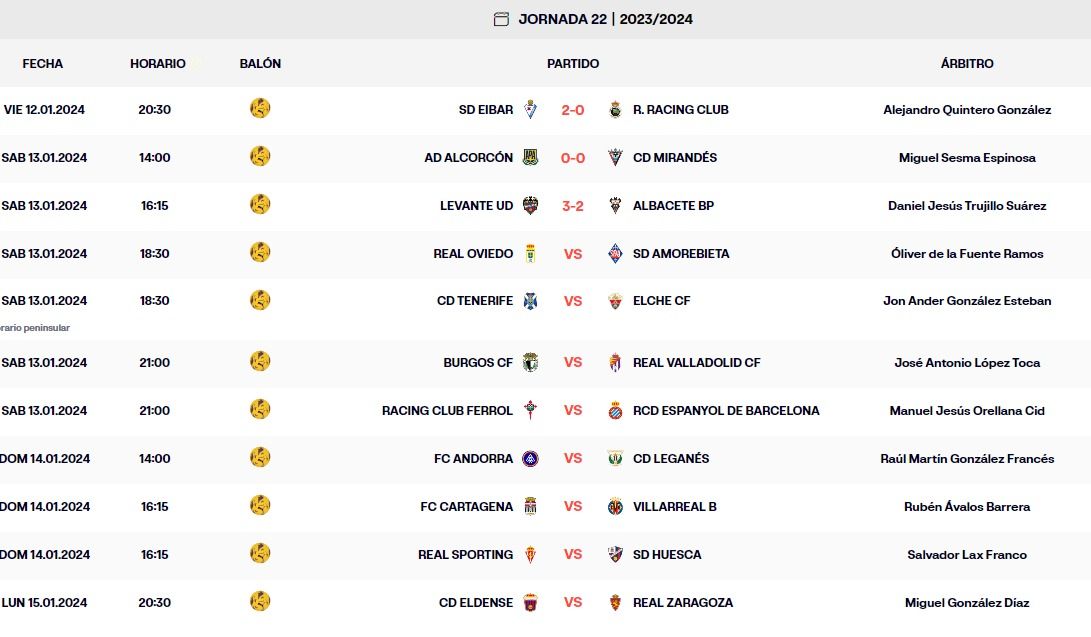
Task: Click the FC Andorra crest
Action: (531, 459)
